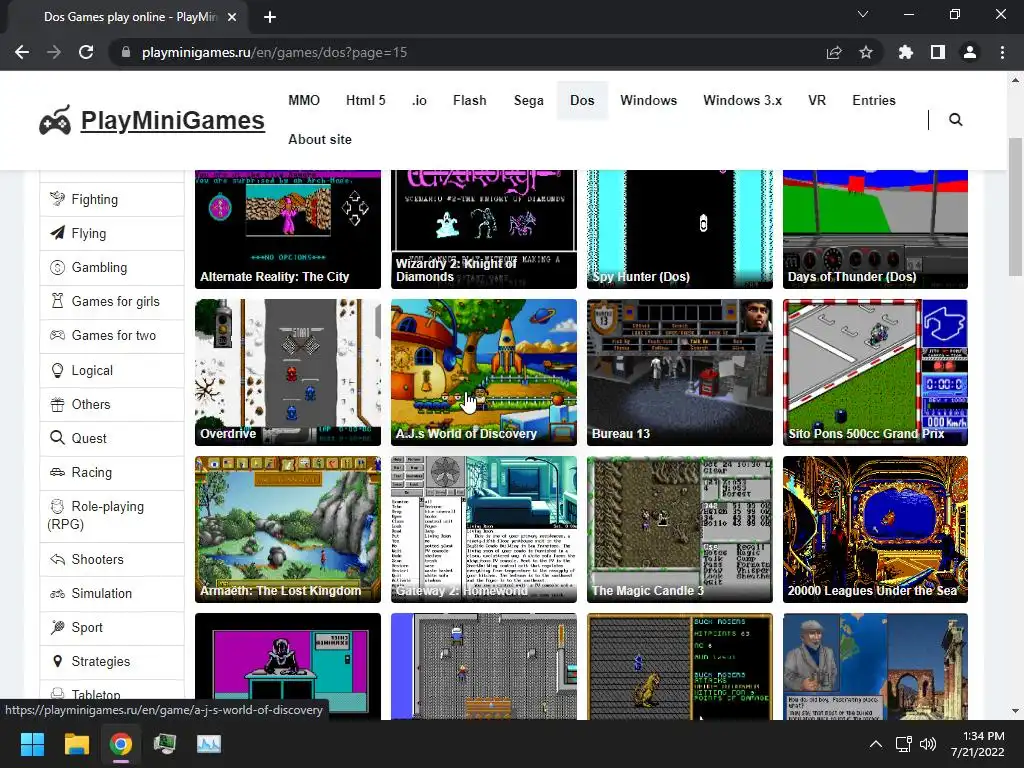This screenshot has width=1024, height=768.
Task: Go back with the browser back arrow
Action: pos(22,52)
